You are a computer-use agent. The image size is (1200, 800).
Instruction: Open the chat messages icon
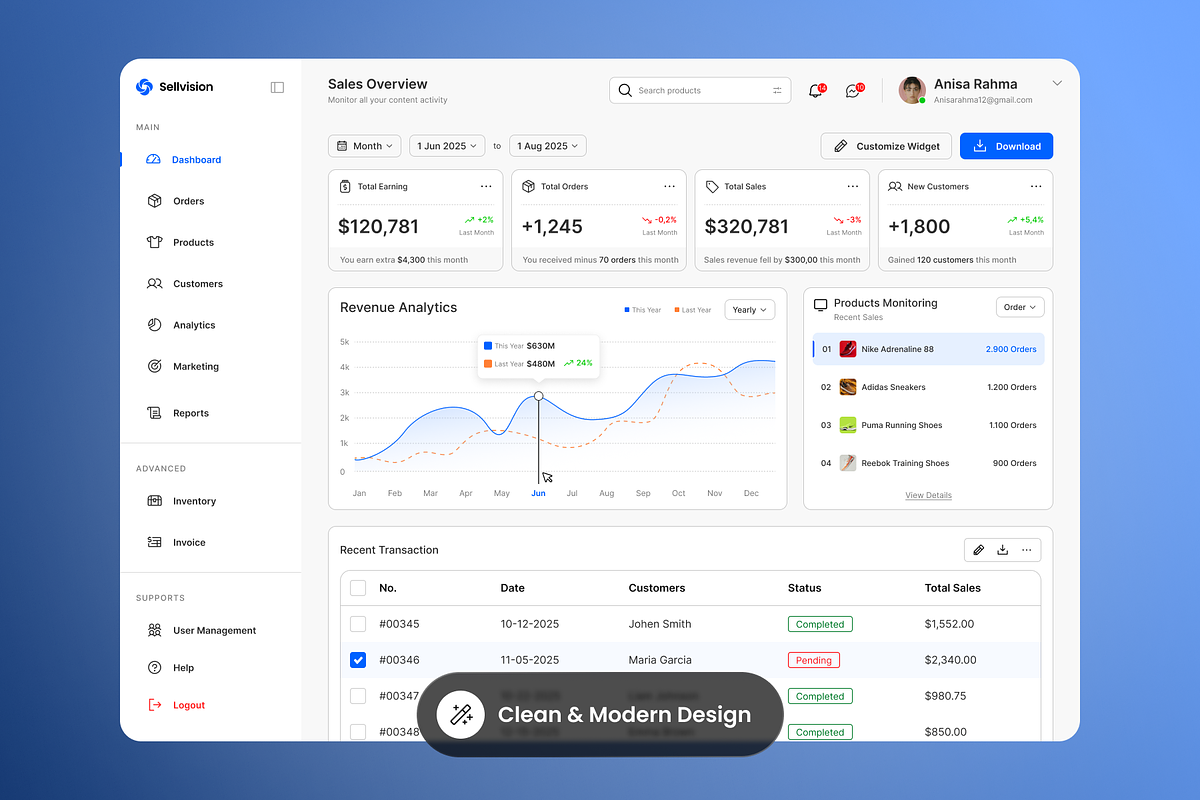(852, 91)
